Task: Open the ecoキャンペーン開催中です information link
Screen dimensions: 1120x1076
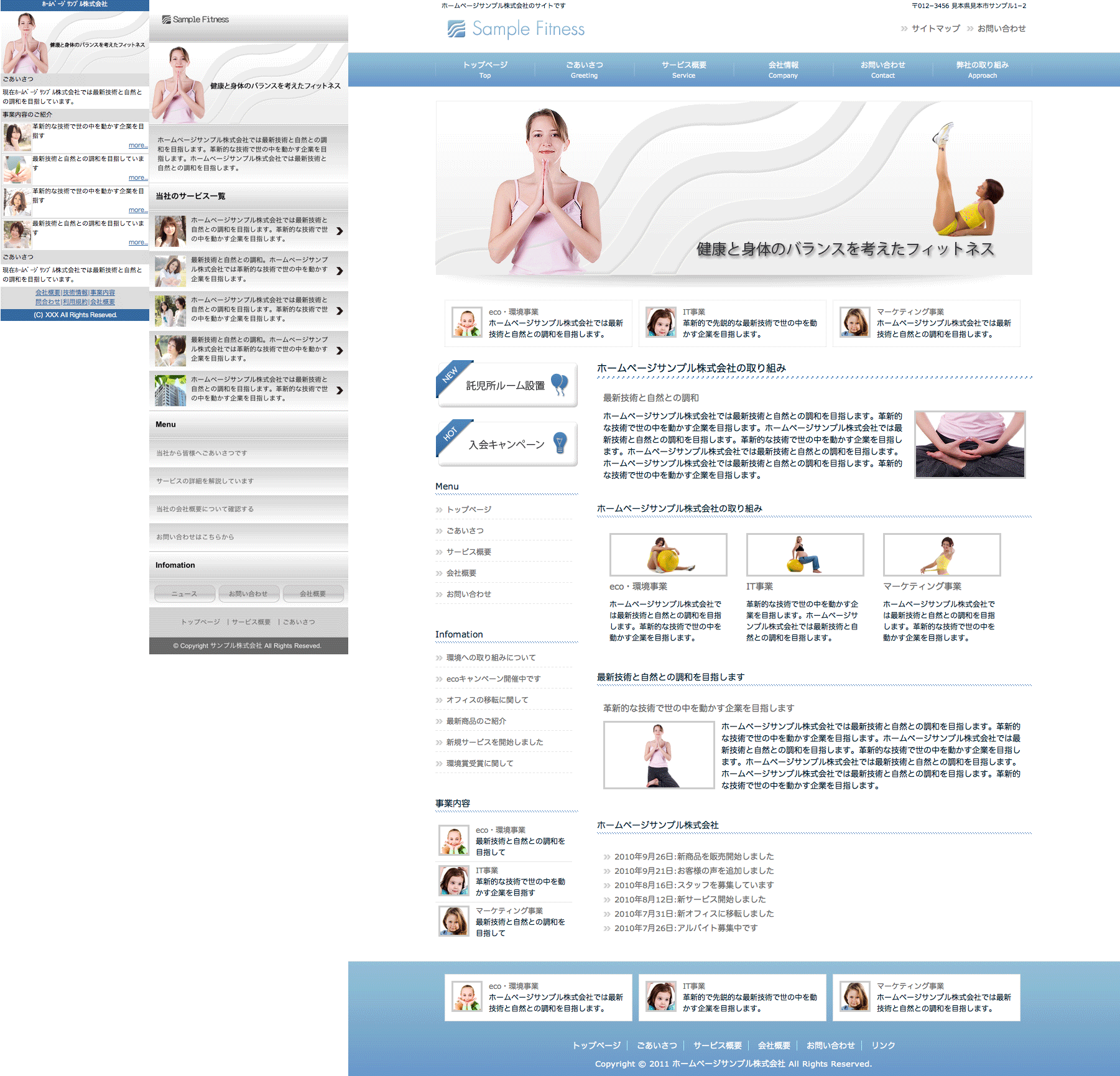Action: point(493,679)
